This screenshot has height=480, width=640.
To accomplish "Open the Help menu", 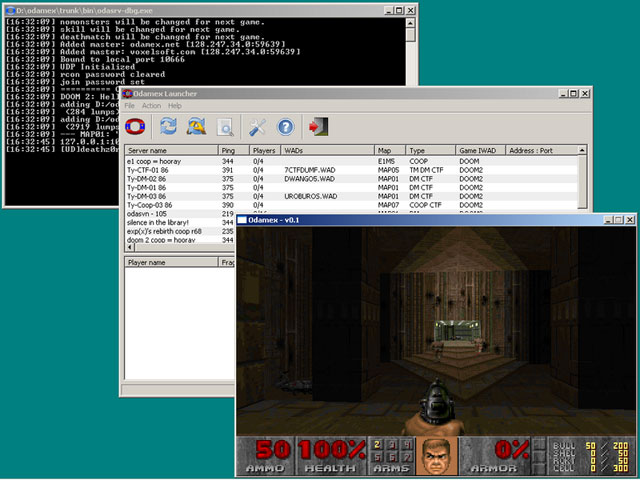I will 175,105.
